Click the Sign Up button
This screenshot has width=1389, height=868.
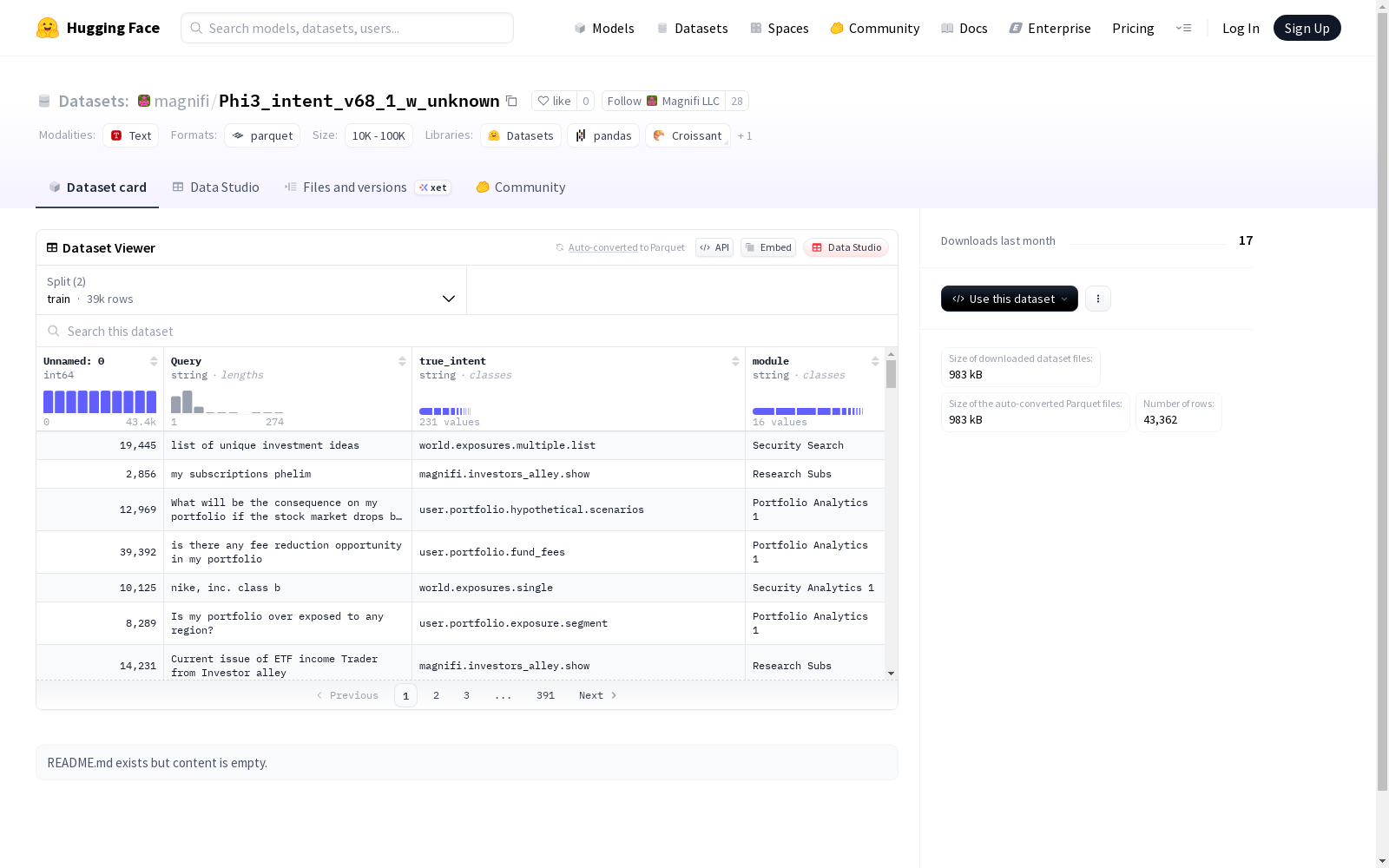pos(1307,28)
